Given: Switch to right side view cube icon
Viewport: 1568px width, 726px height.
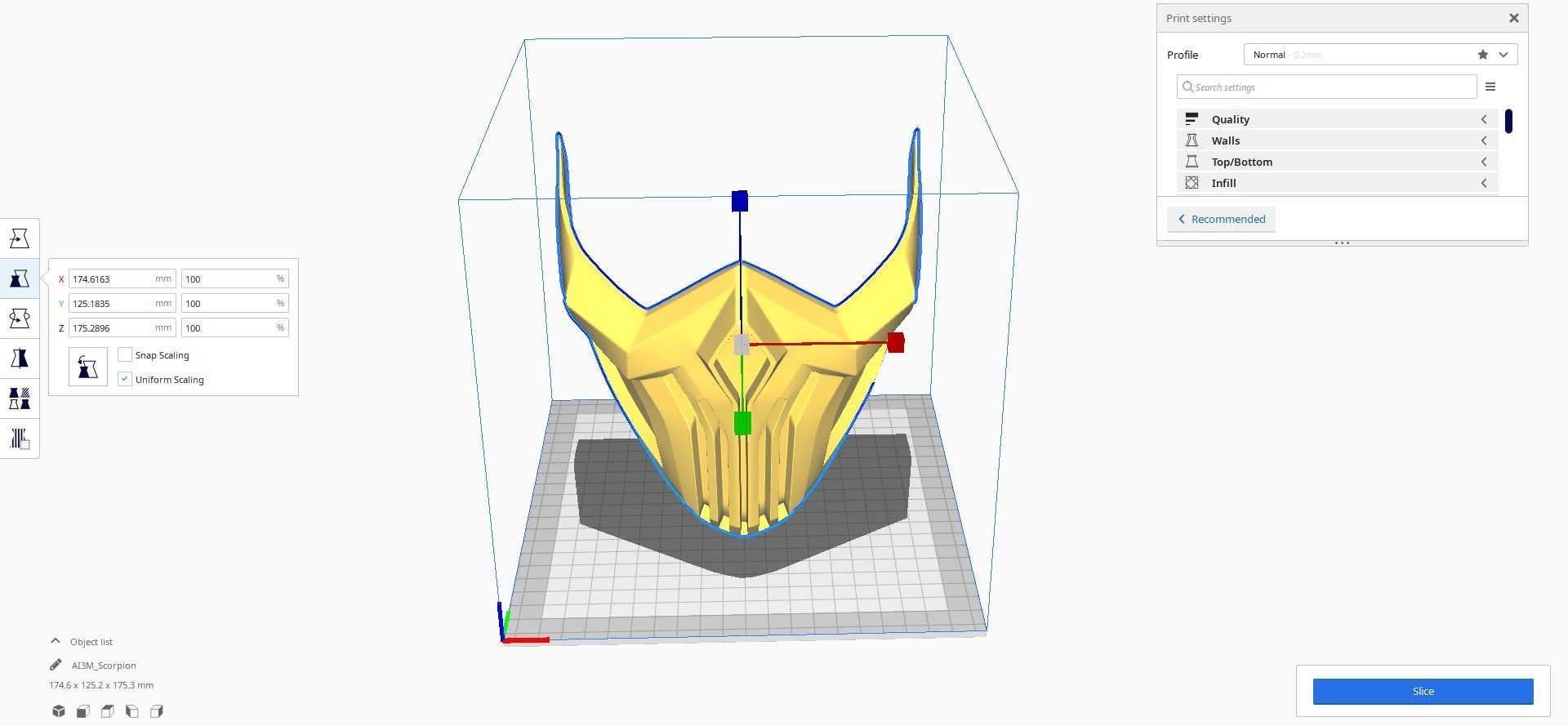Looking at the screenshot, I should 156,711.
